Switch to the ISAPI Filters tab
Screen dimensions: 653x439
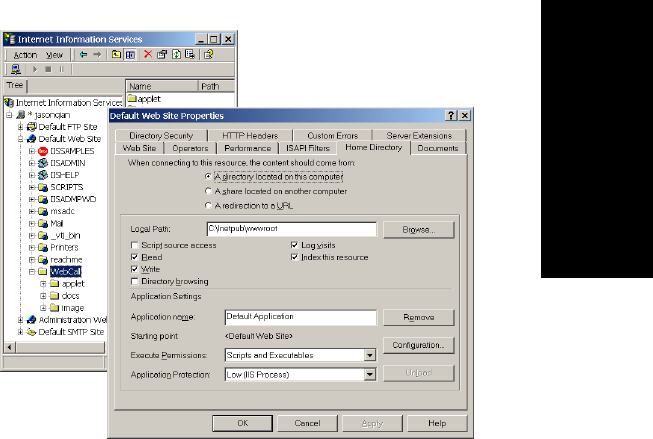[308, 148]
